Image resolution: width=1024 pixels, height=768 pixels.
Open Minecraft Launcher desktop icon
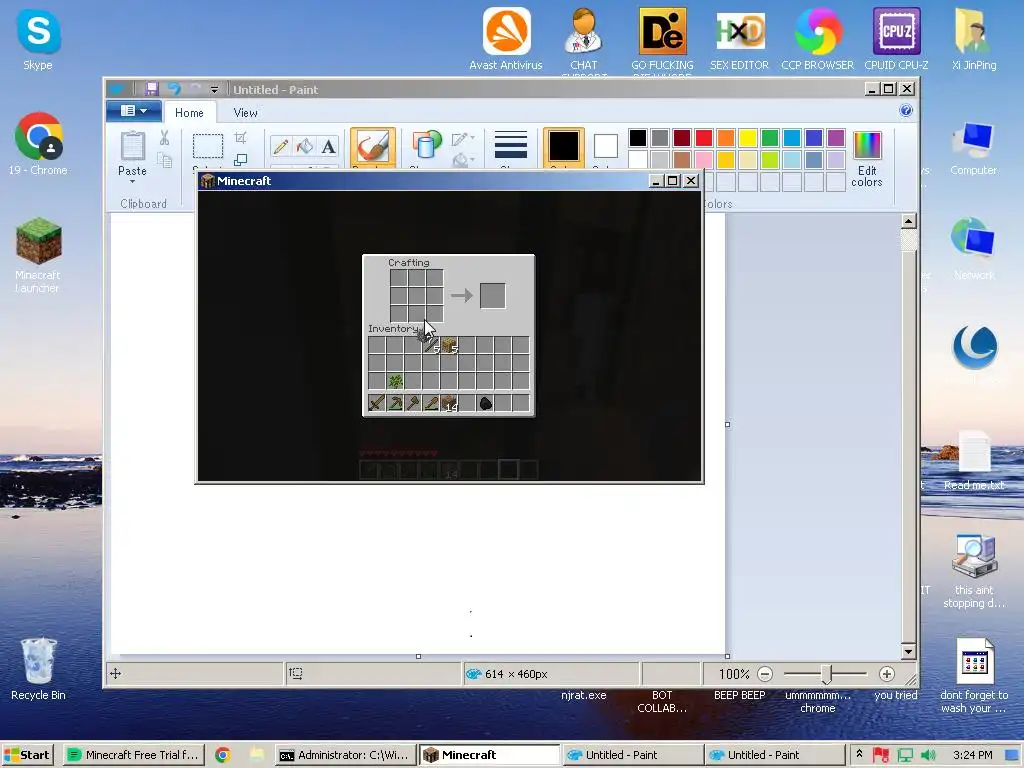point(38,255)
